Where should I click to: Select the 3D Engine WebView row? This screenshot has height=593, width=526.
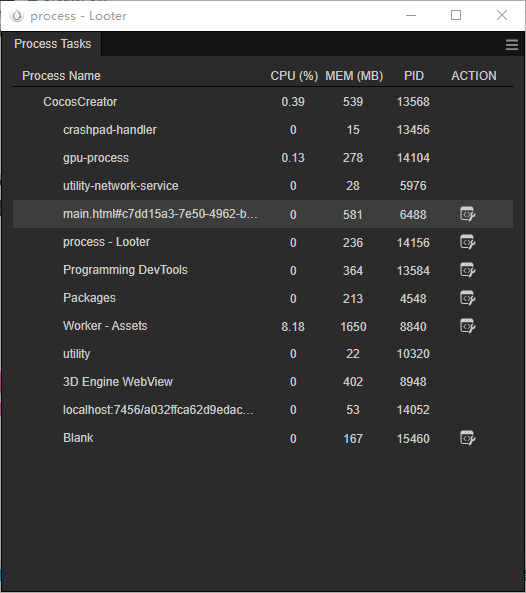(x=263, y=382)
